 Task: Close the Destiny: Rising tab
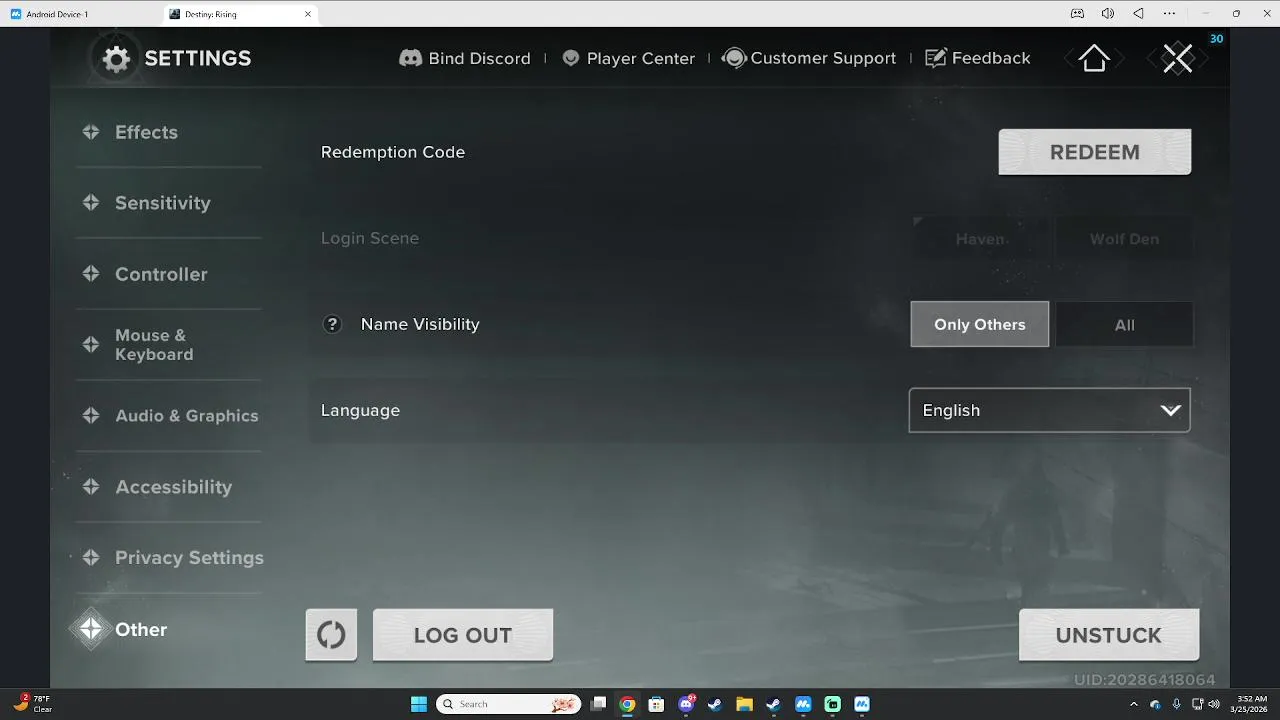click(308, 14)
